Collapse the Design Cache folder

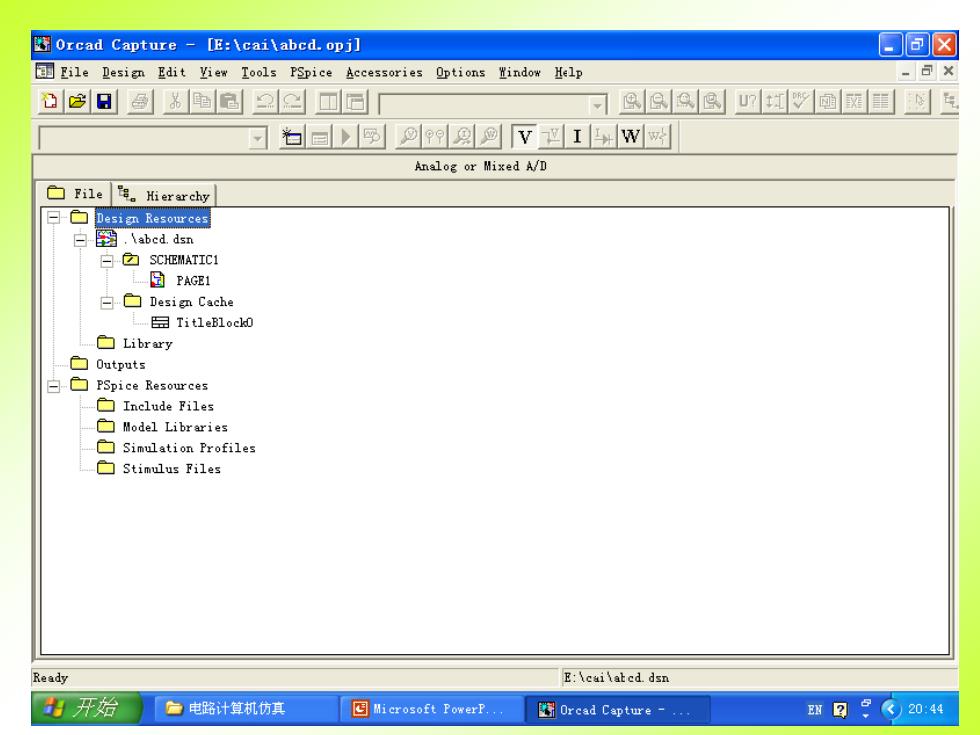click(x=107, y=302)
